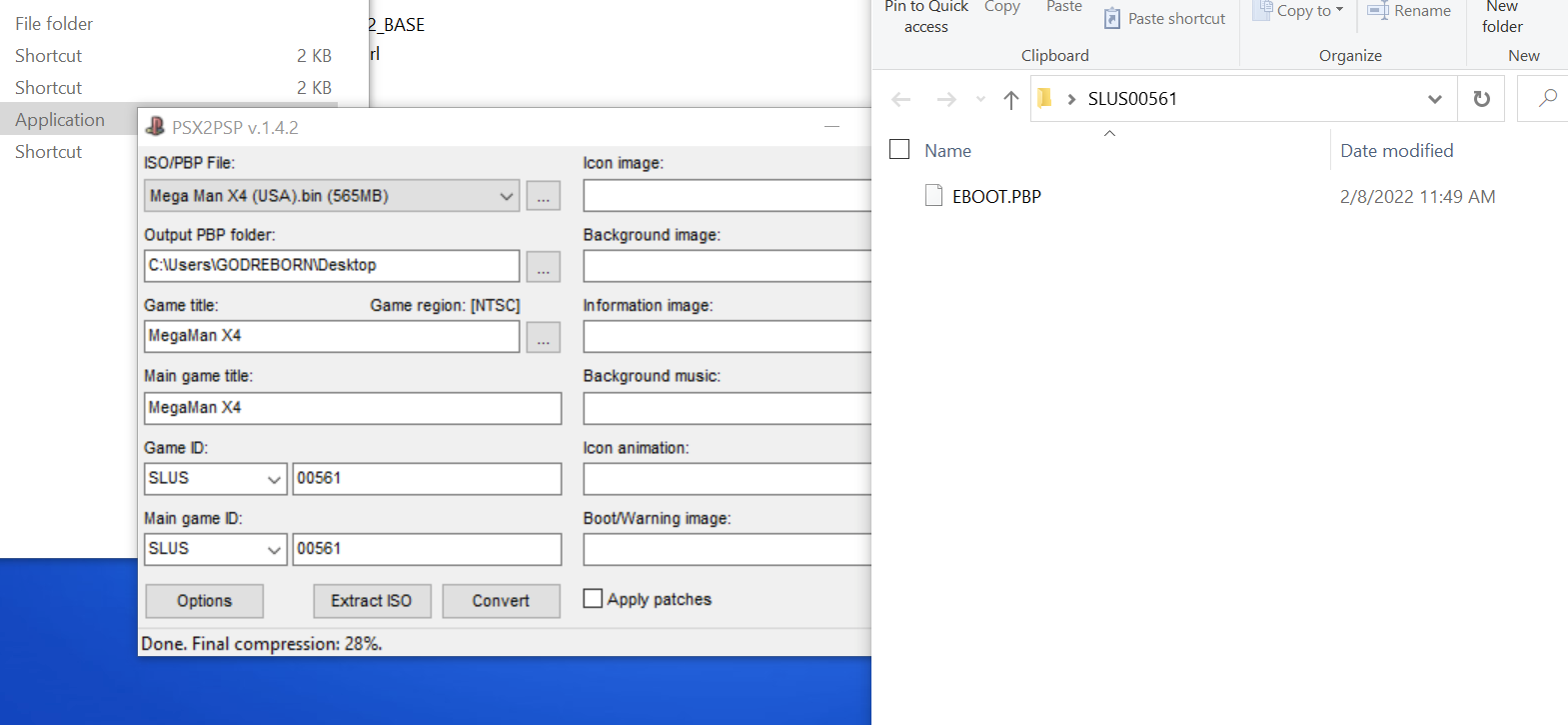Click the Background image field

tap(728, 266)
